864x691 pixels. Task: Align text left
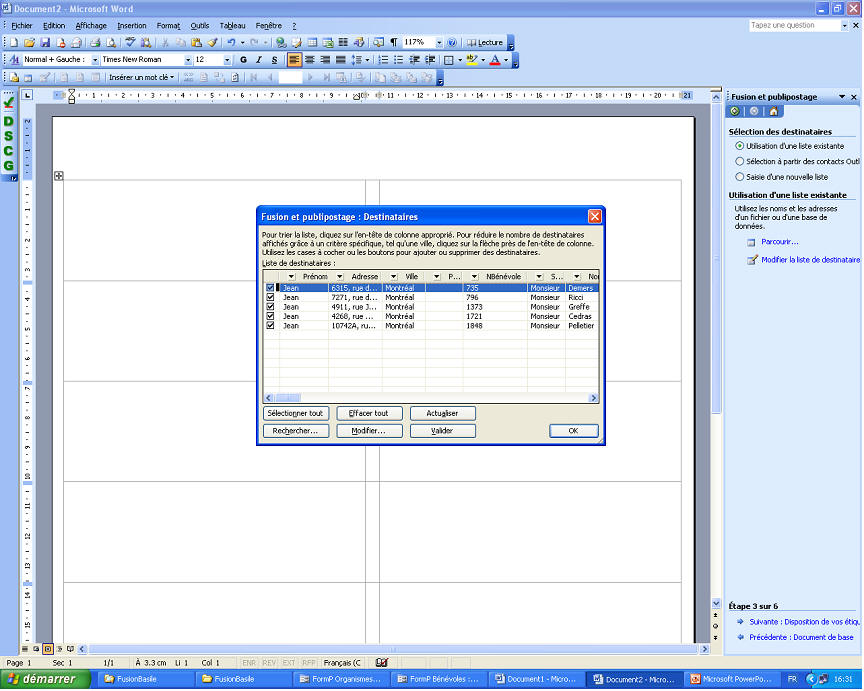point(294,60)
